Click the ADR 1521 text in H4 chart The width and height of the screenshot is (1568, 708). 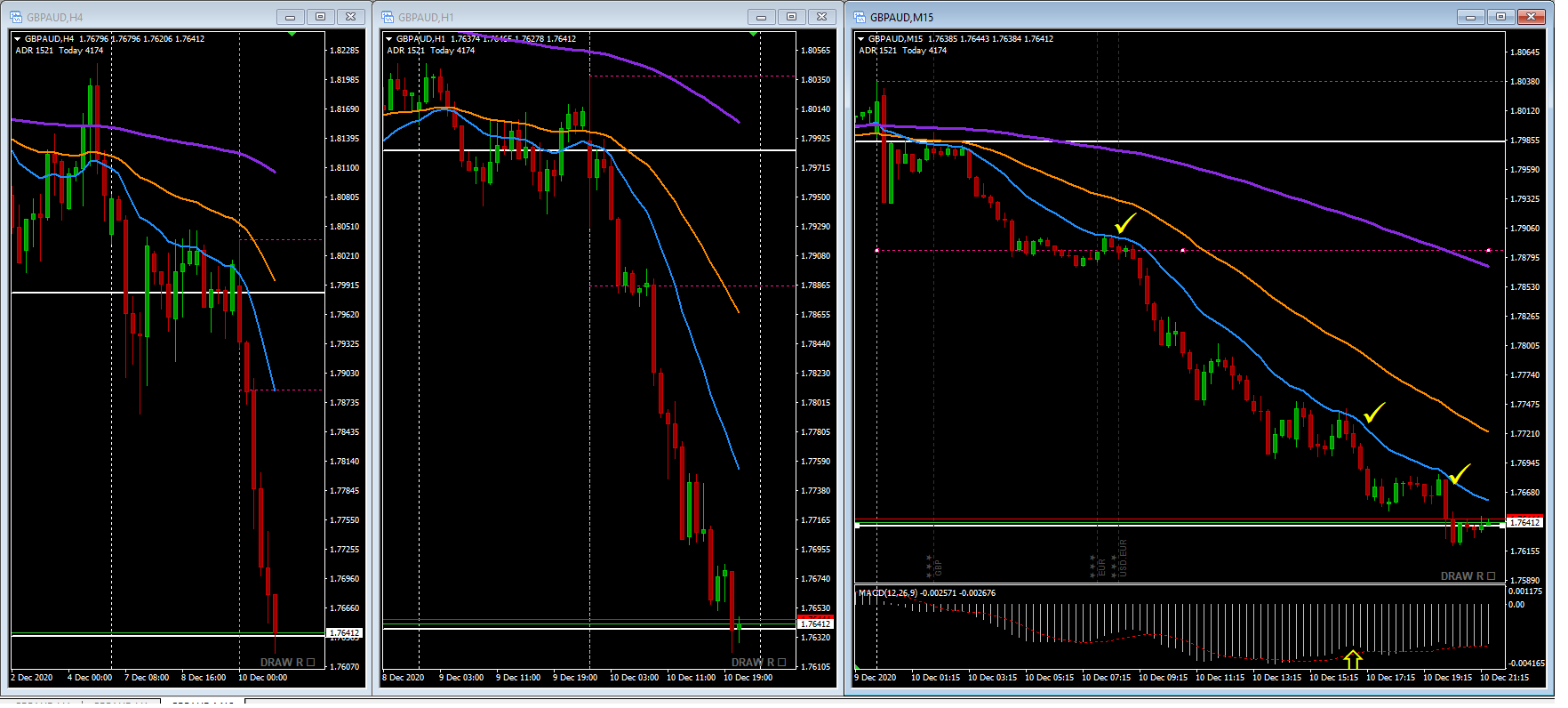pos(35,51)
